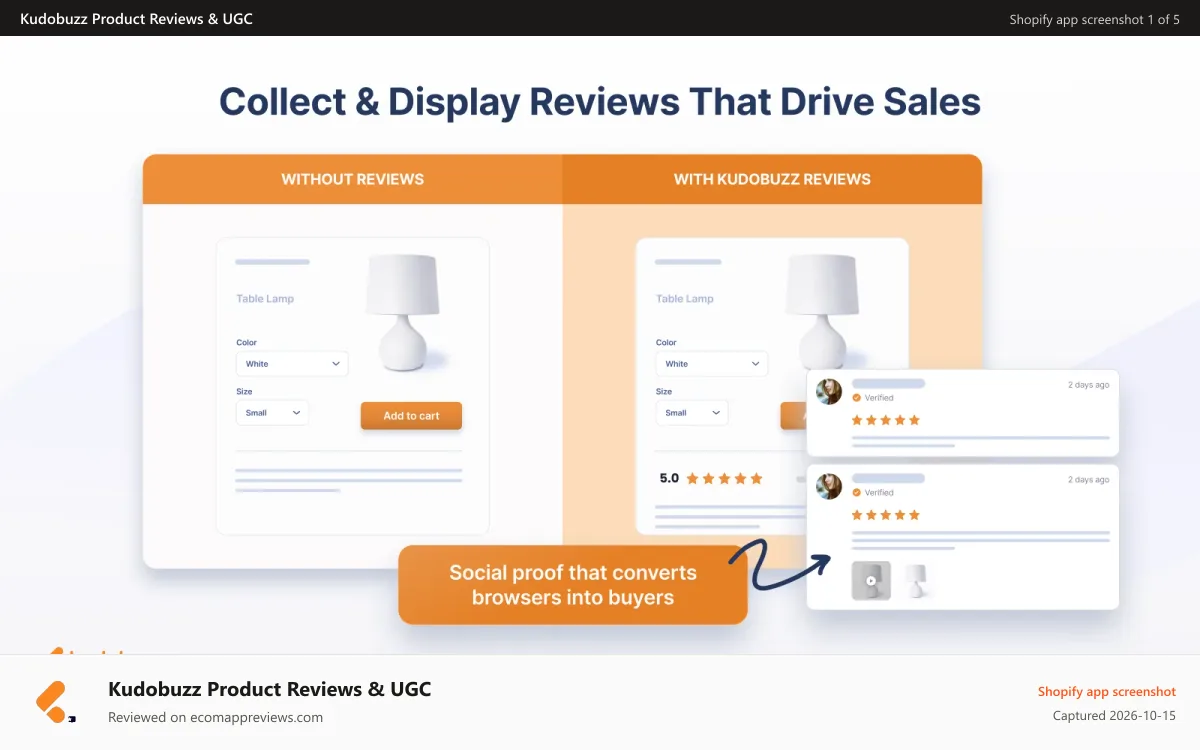Click the main heading Collect & Display Reviews
The height and width of the screenshot is (750, 1200).
[600, 102]
